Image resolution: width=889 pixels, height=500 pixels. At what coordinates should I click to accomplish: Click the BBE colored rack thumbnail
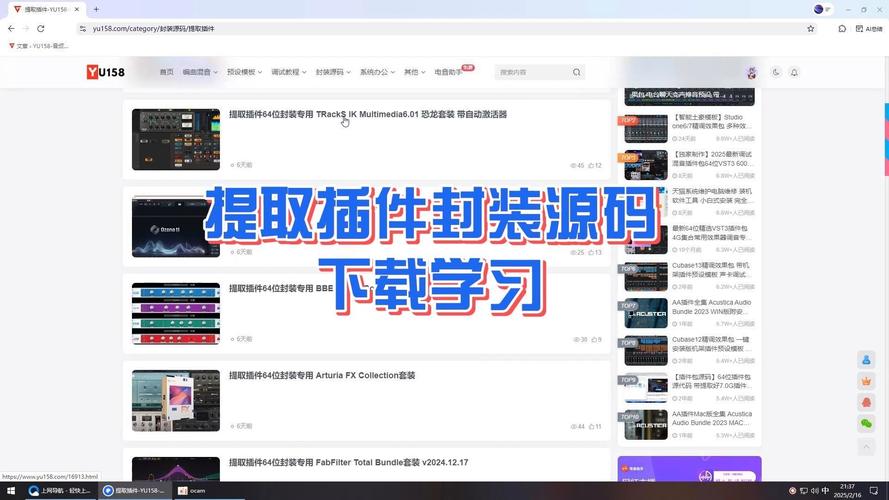[176, 313]
